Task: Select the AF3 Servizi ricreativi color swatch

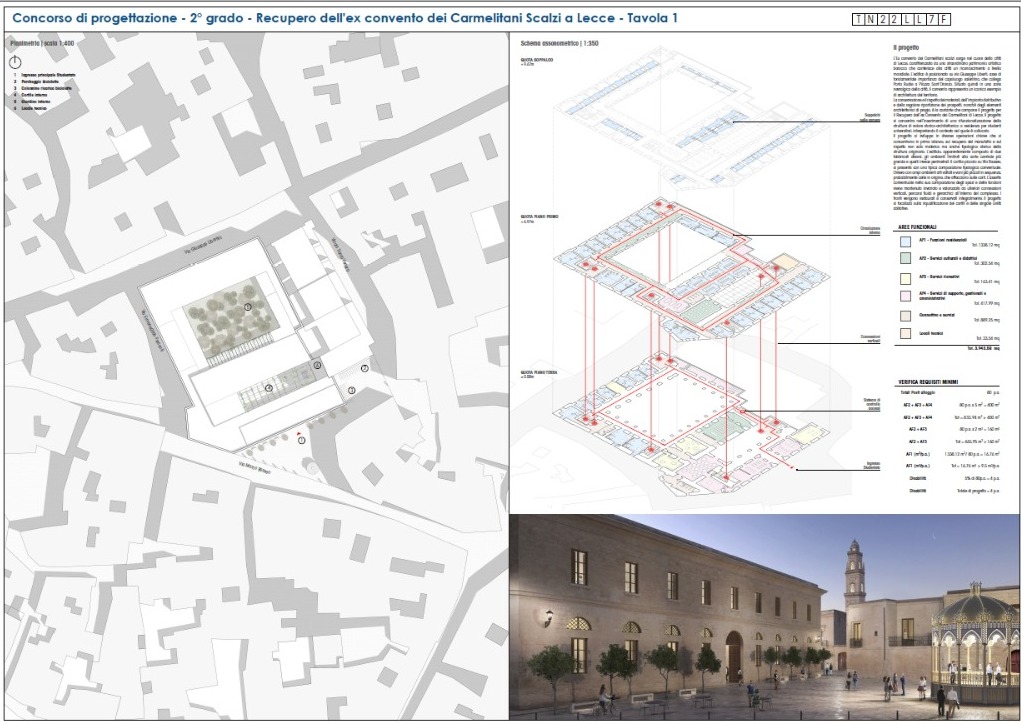Action: click(x=905, y=277)
